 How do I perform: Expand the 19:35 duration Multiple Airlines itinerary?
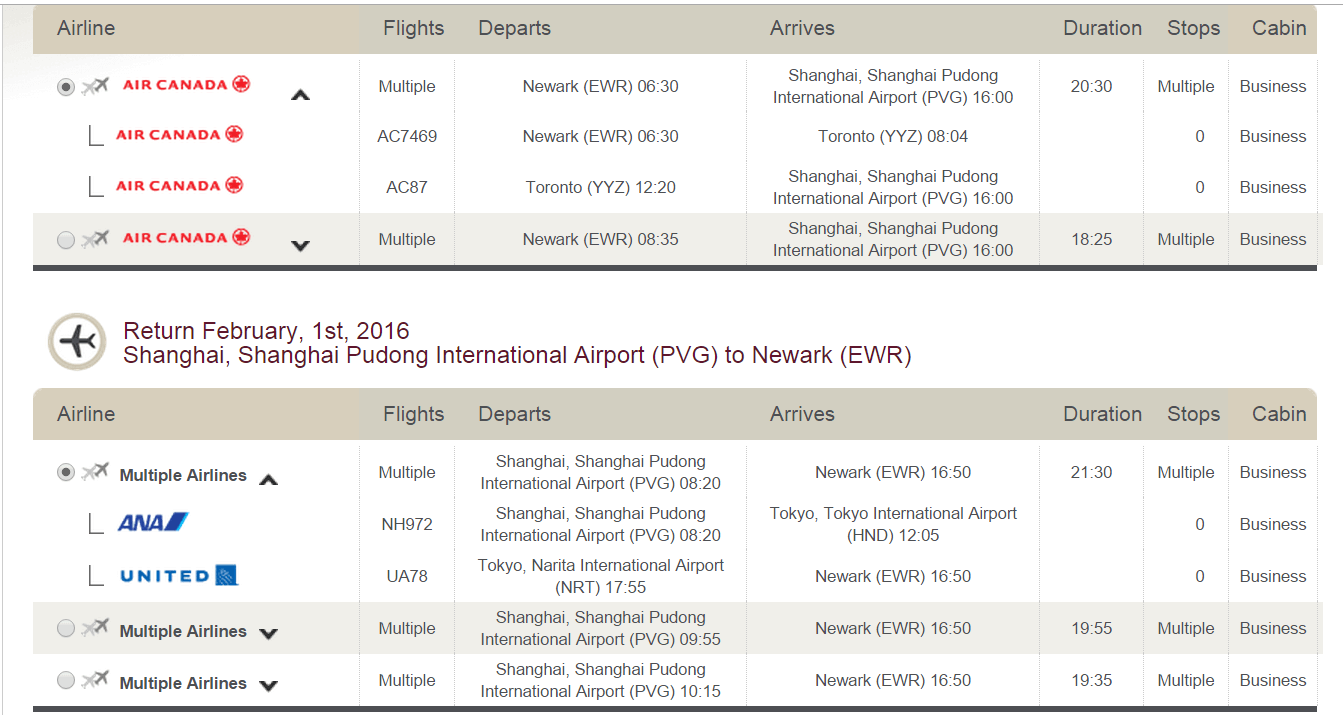tap(268, 685)
